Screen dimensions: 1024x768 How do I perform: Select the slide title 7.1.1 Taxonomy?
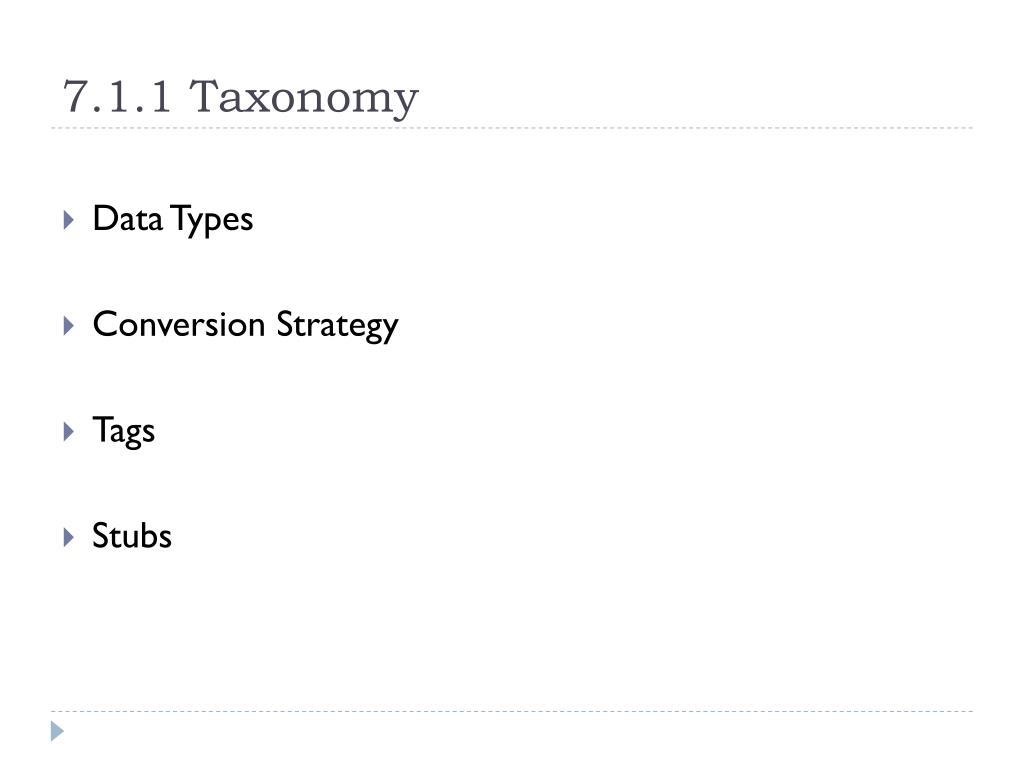240,99
